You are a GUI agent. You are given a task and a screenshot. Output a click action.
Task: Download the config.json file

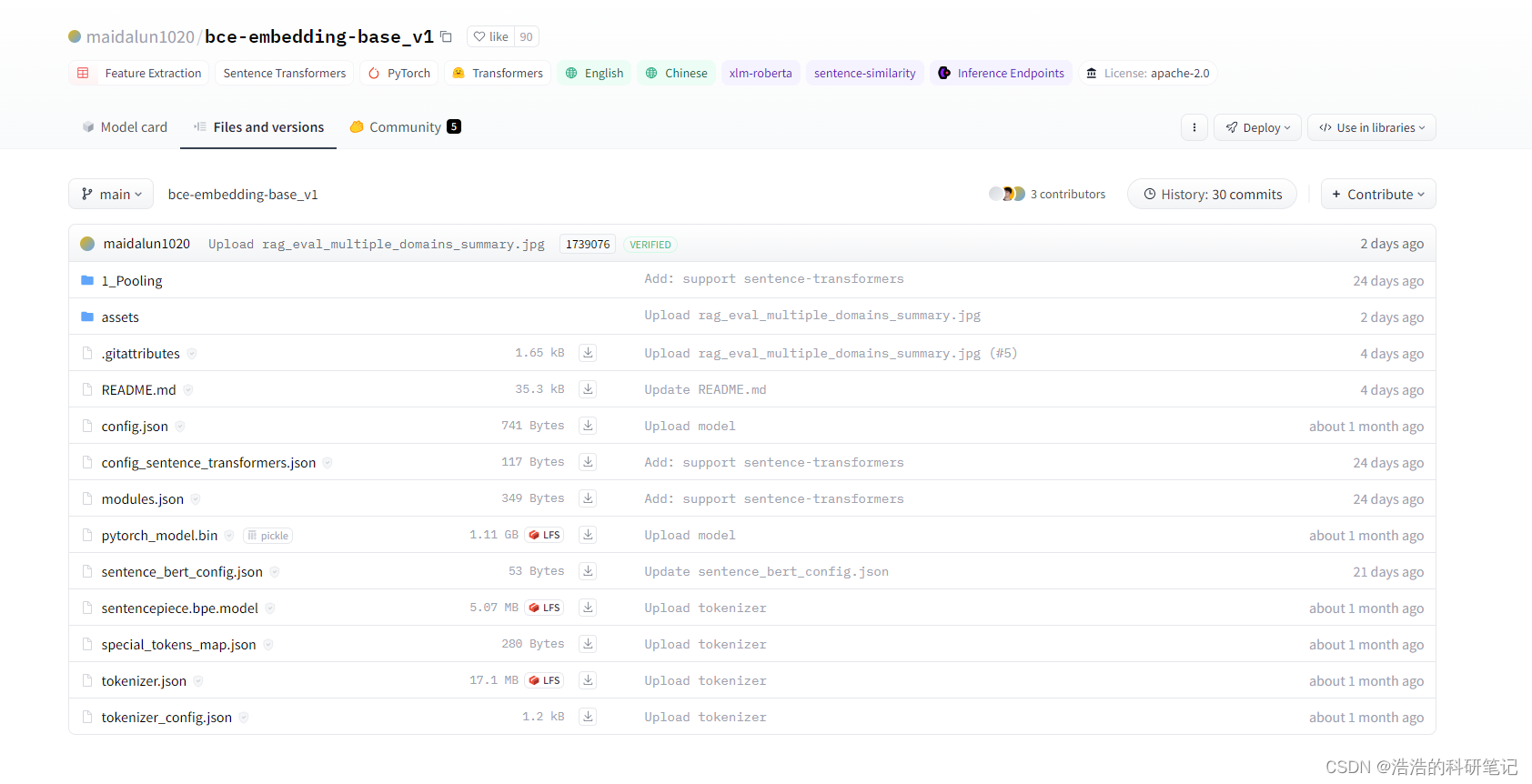pos(589,426)
